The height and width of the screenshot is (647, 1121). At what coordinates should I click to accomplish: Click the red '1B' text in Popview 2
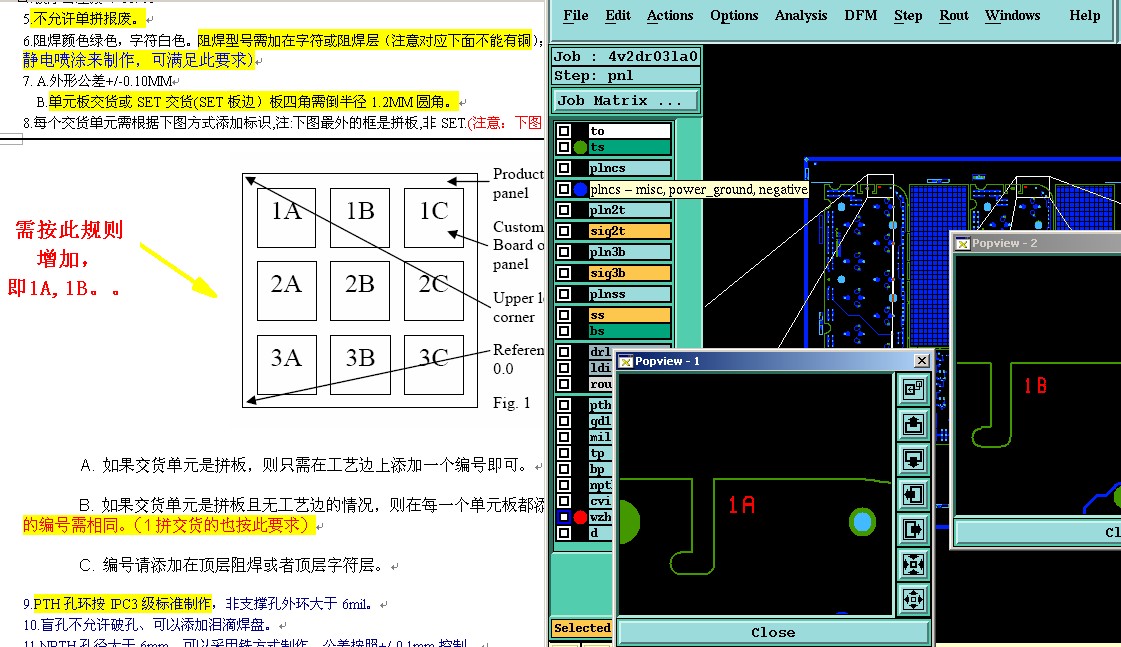[1035, 386]
